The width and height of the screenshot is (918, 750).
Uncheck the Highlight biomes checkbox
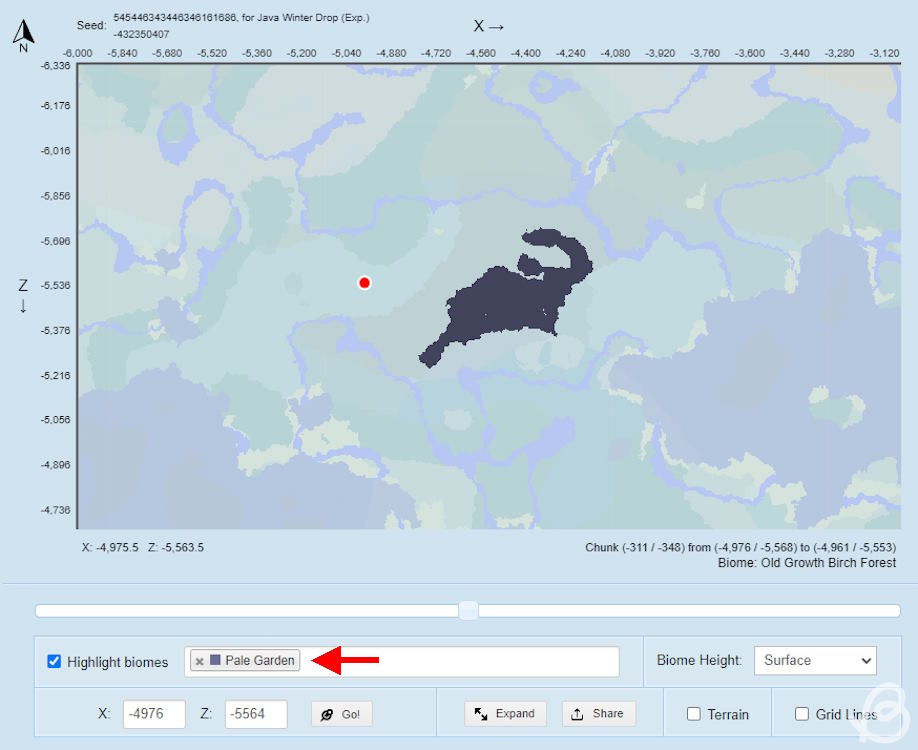(x=54, y=662)
